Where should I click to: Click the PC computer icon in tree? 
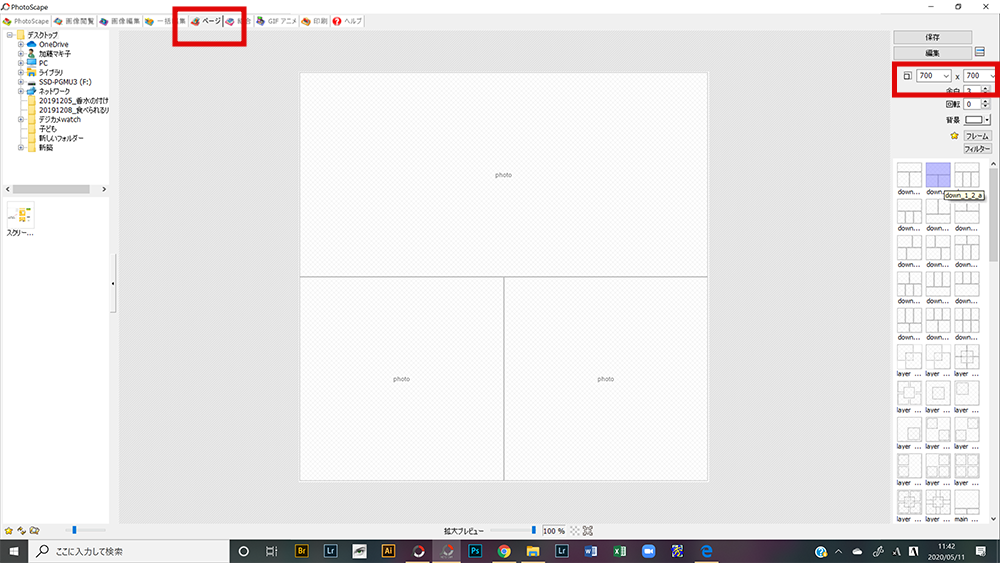click(x=31, y=63)
